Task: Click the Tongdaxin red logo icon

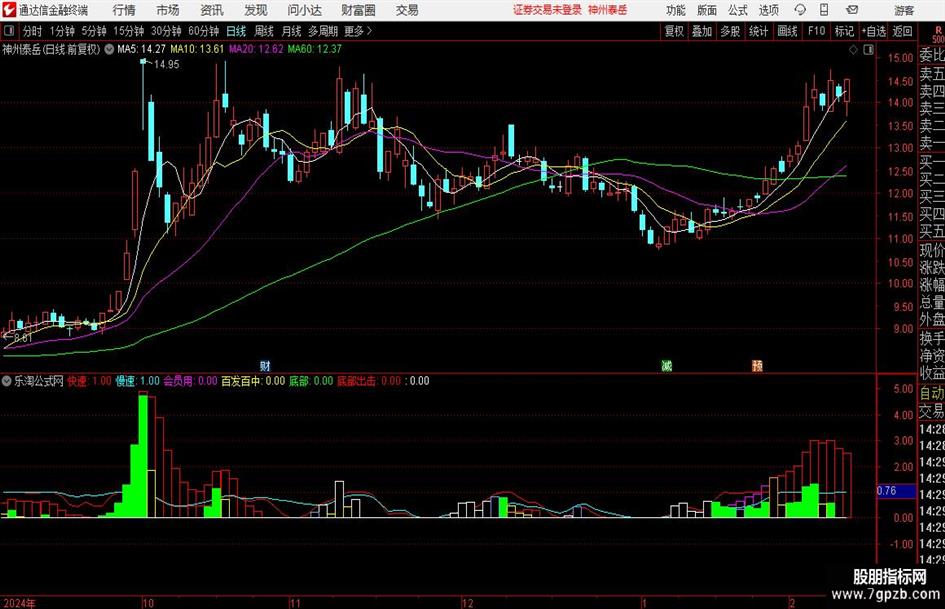Action: 8,10
